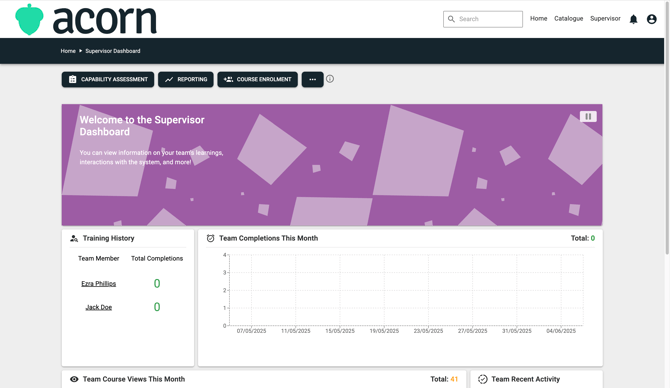Expand the three-dots more actions button
The height and width of the screenshot is (388, 670).
tap(312, 79)
